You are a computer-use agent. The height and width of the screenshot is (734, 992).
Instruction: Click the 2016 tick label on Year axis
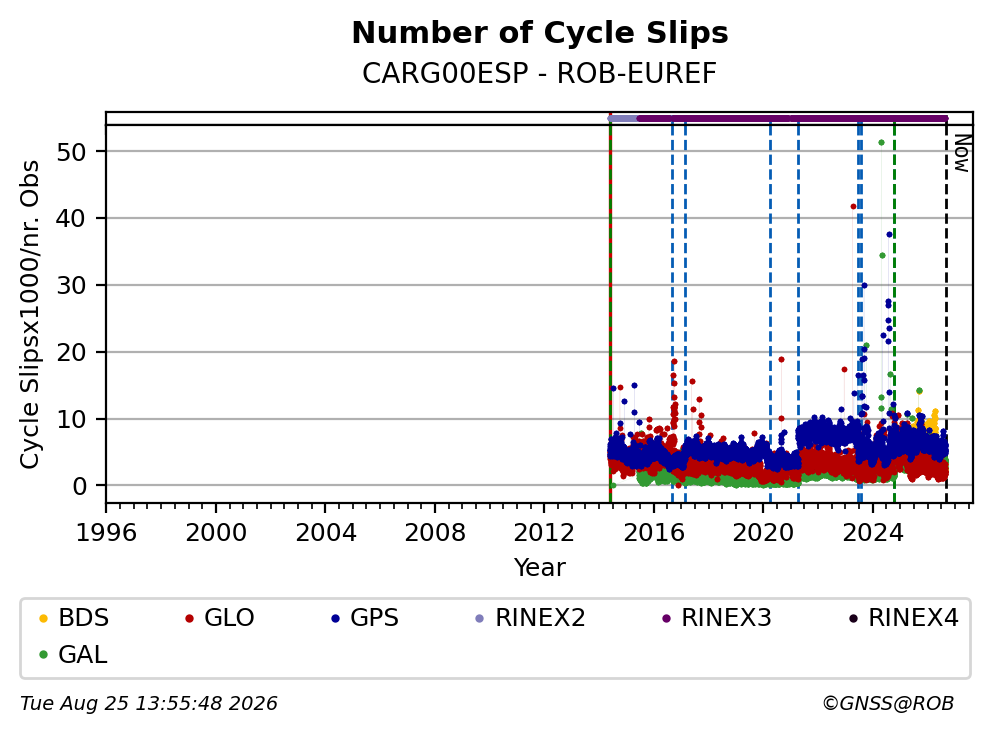point(654,533)
